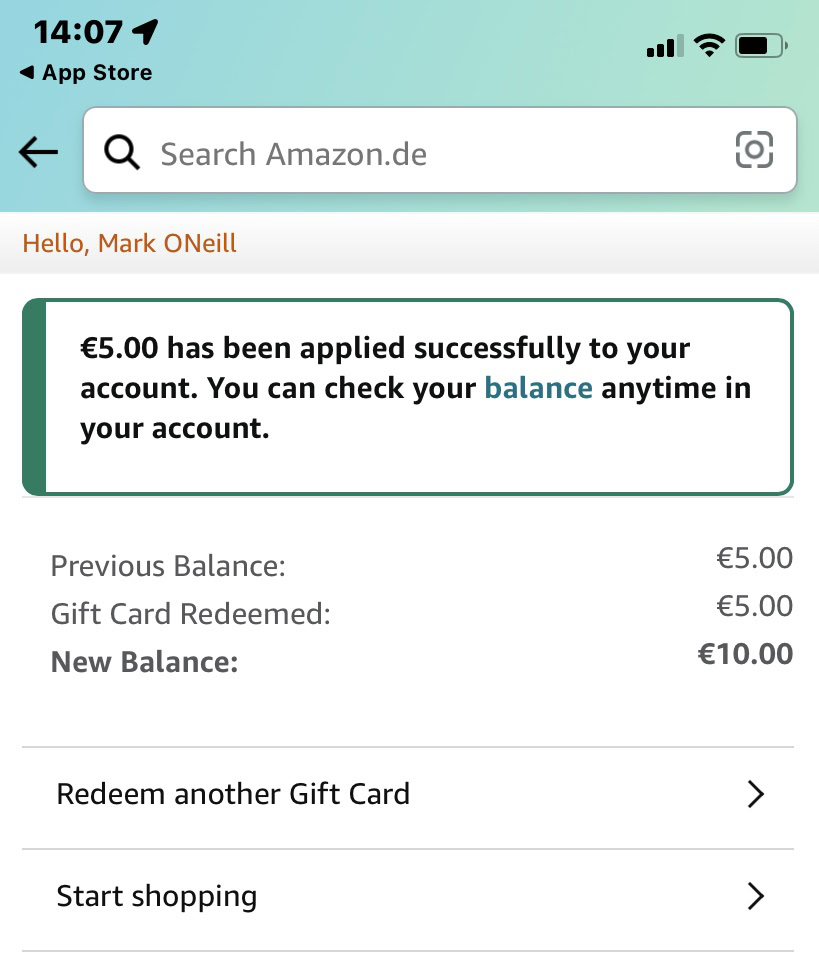Click the New Balance €10.00 amount
The width and height of the screenshot is (819, 968).
tap(745, 655)
